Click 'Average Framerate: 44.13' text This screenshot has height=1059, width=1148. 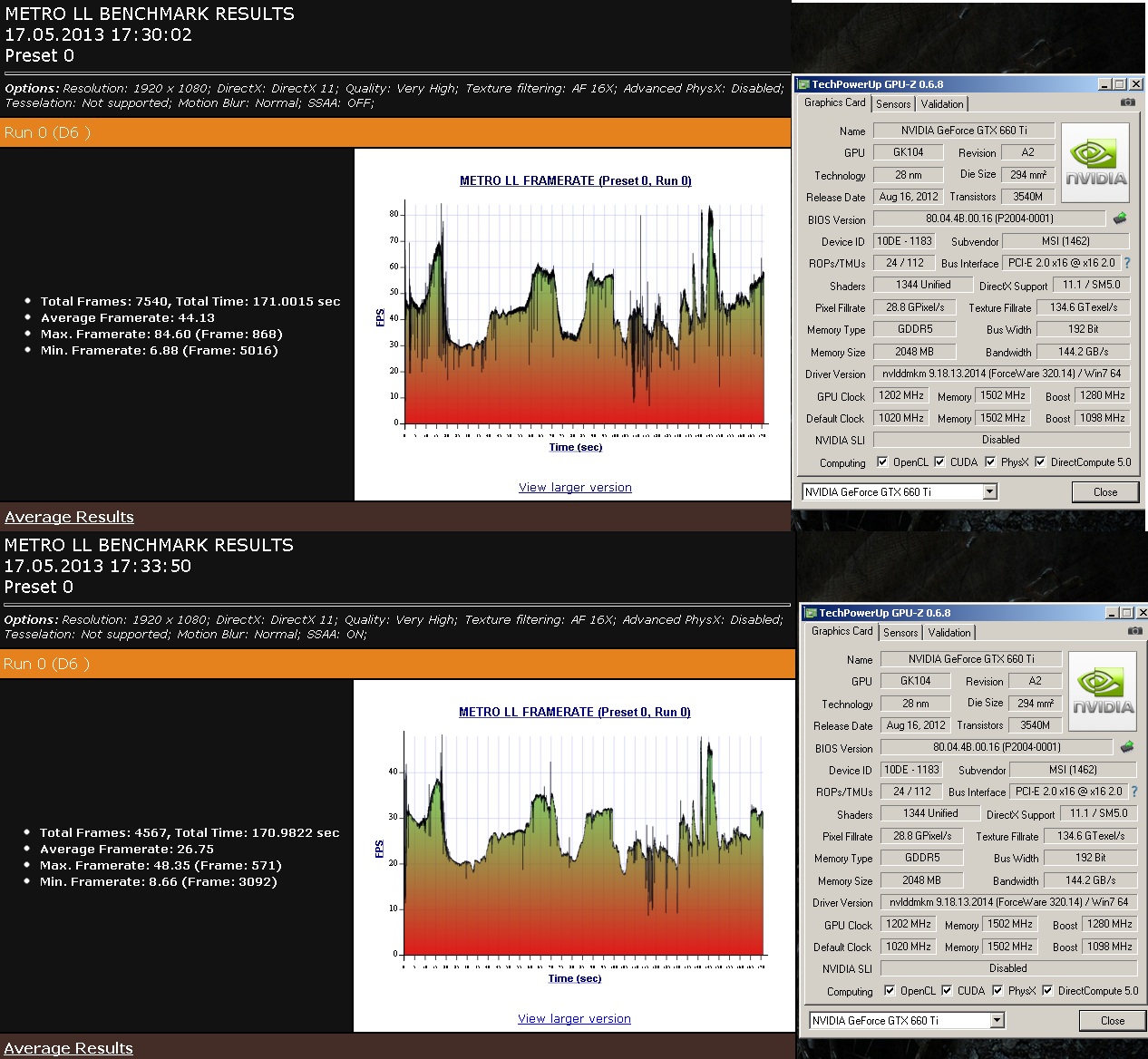[128, 317]
